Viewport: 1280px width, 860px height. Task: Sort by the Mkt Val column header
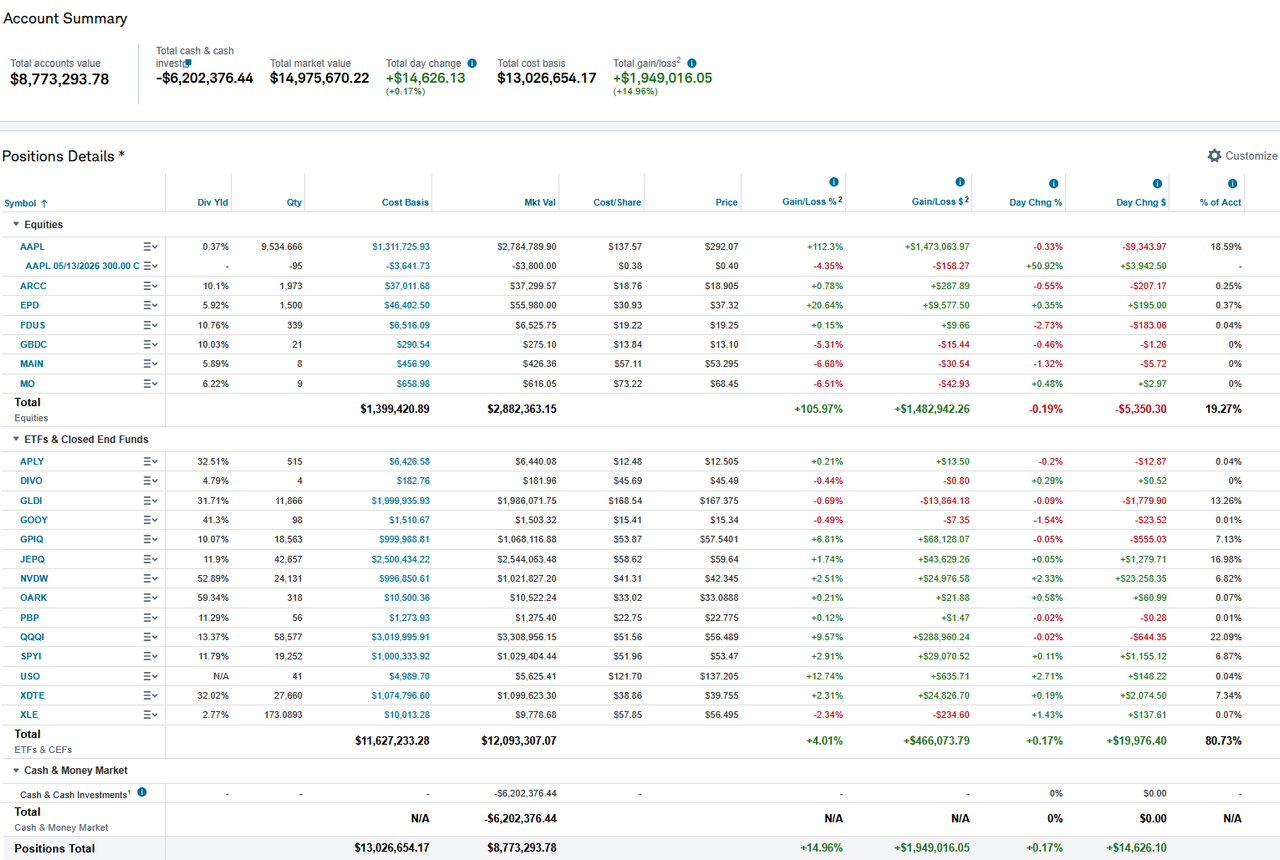(x=540, y=202)
